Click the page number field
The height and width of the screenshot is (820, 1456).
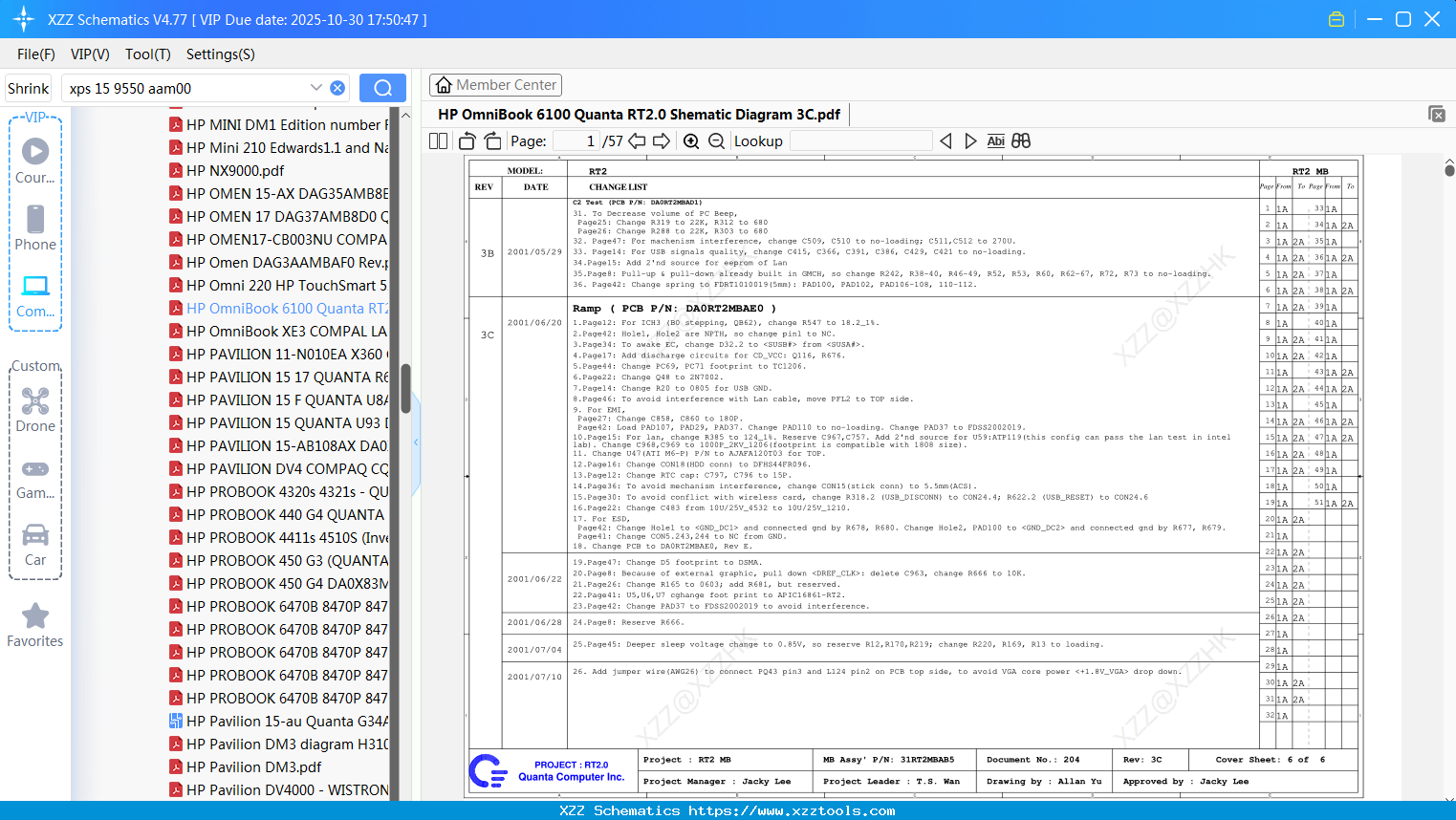pyautogui.click(x=576, y=141)
